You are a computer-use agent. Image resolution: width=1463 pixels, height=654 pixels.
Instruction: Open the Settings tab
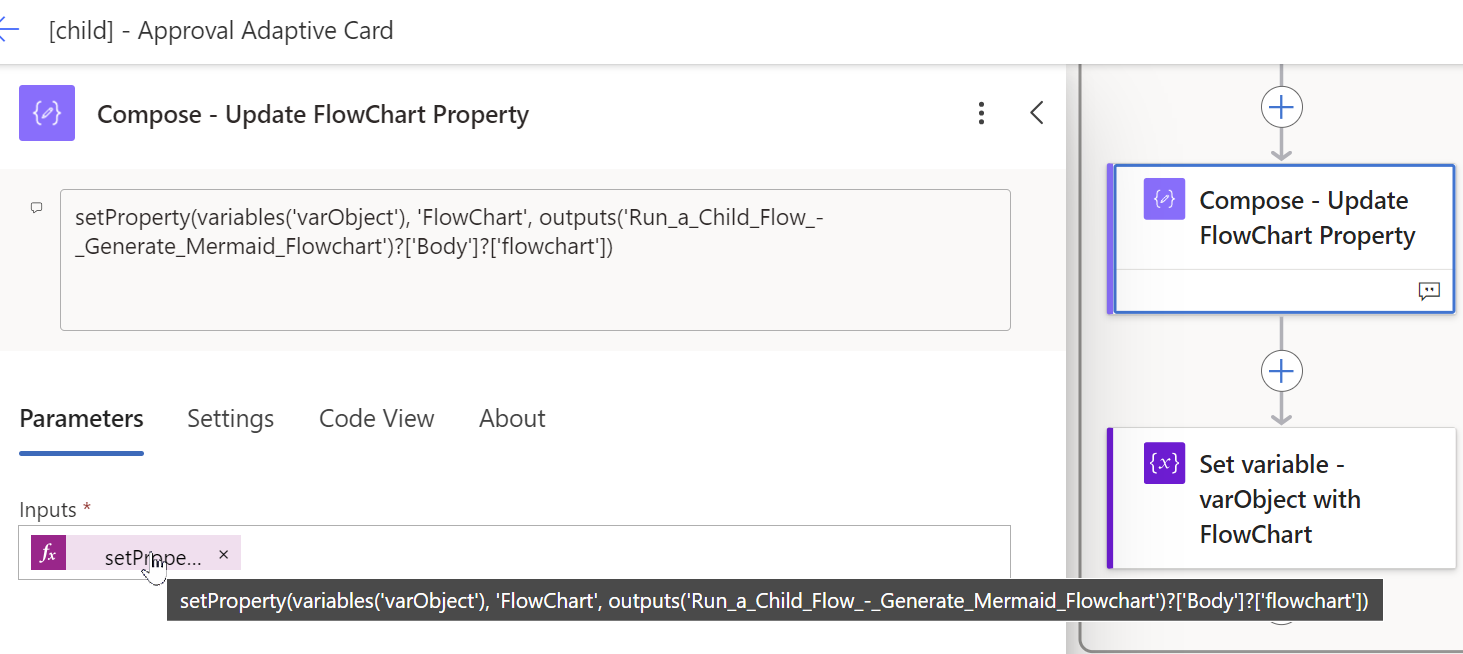pyautogui.click(x=230, y=419)
